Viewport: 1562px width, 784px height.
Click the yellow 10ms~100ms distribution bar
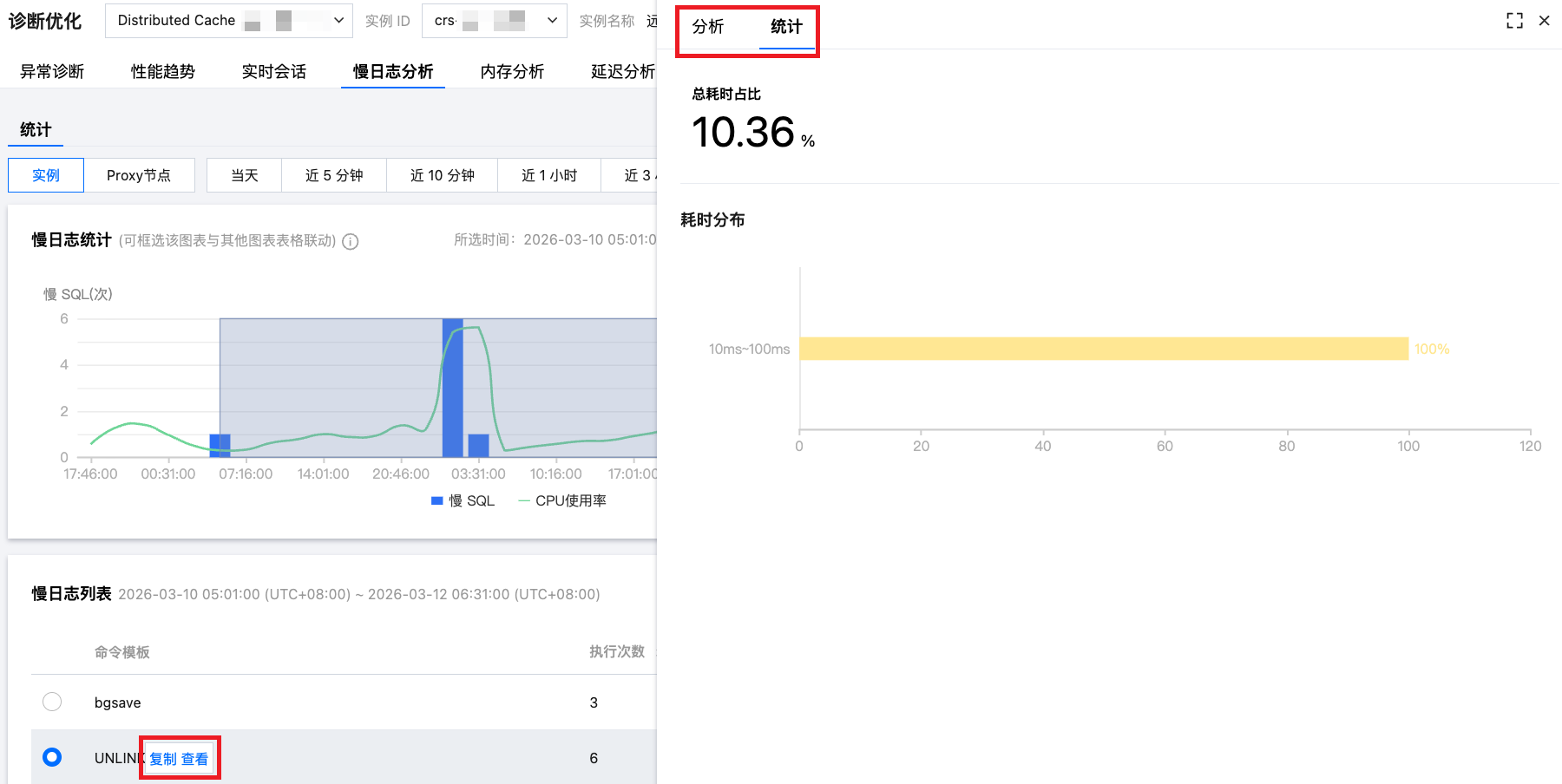pyautogui.click(x=1102, y=349)
